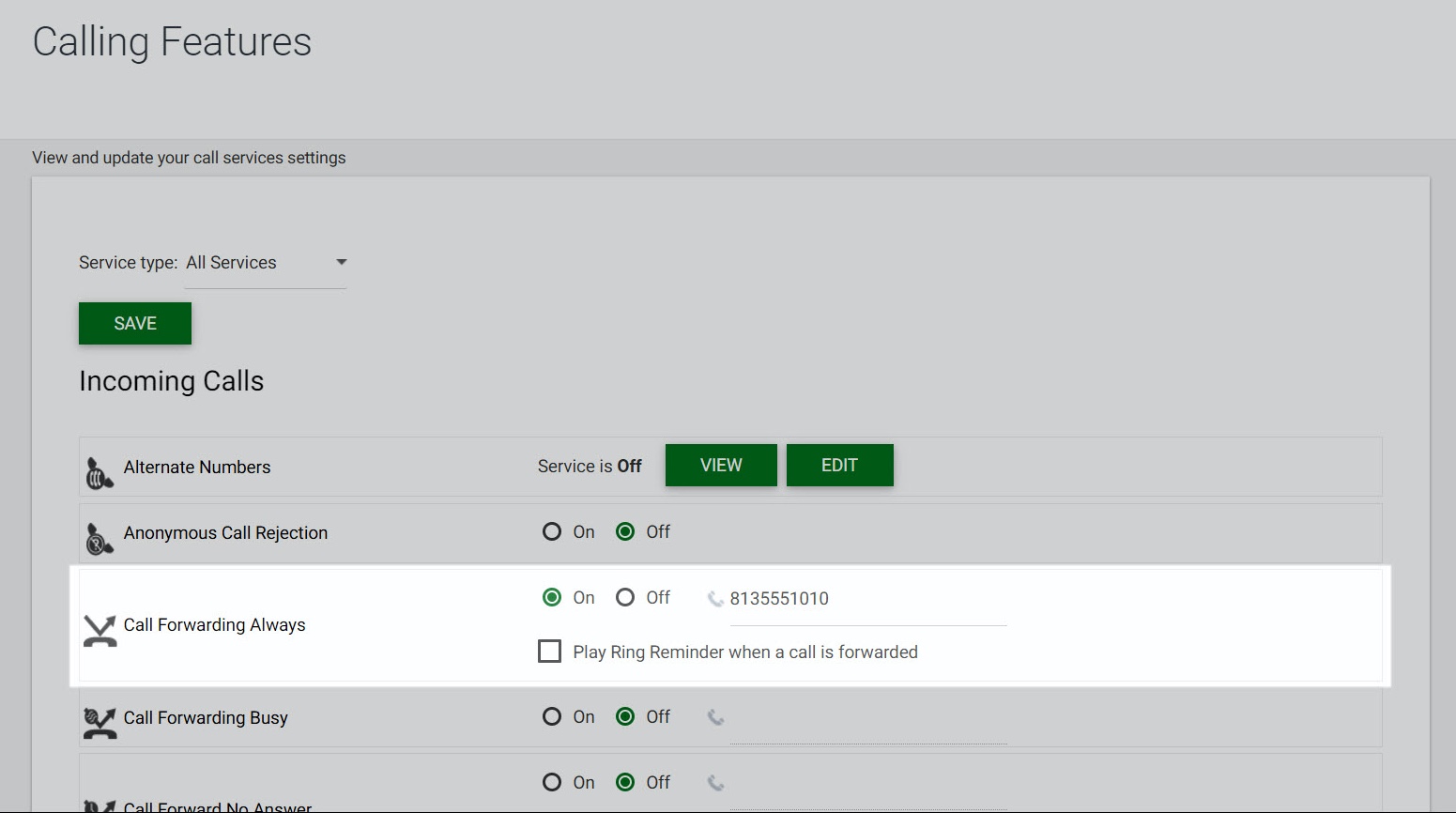Select Off for Anonymous Call Rejection
Screen dimensions: 1456x813
[x=625, y=532]
